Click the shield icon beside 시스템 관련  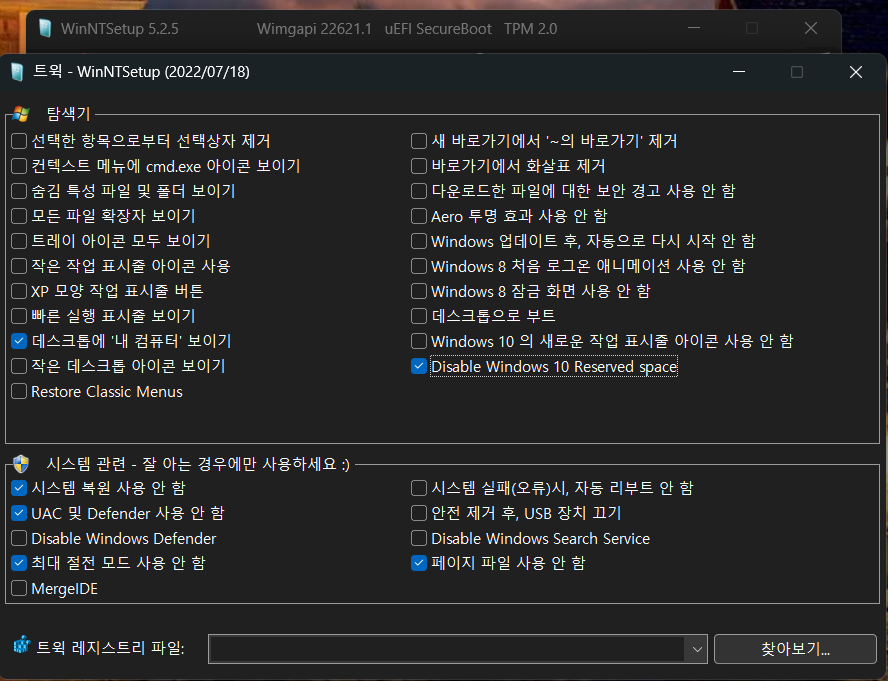point(21,464)
